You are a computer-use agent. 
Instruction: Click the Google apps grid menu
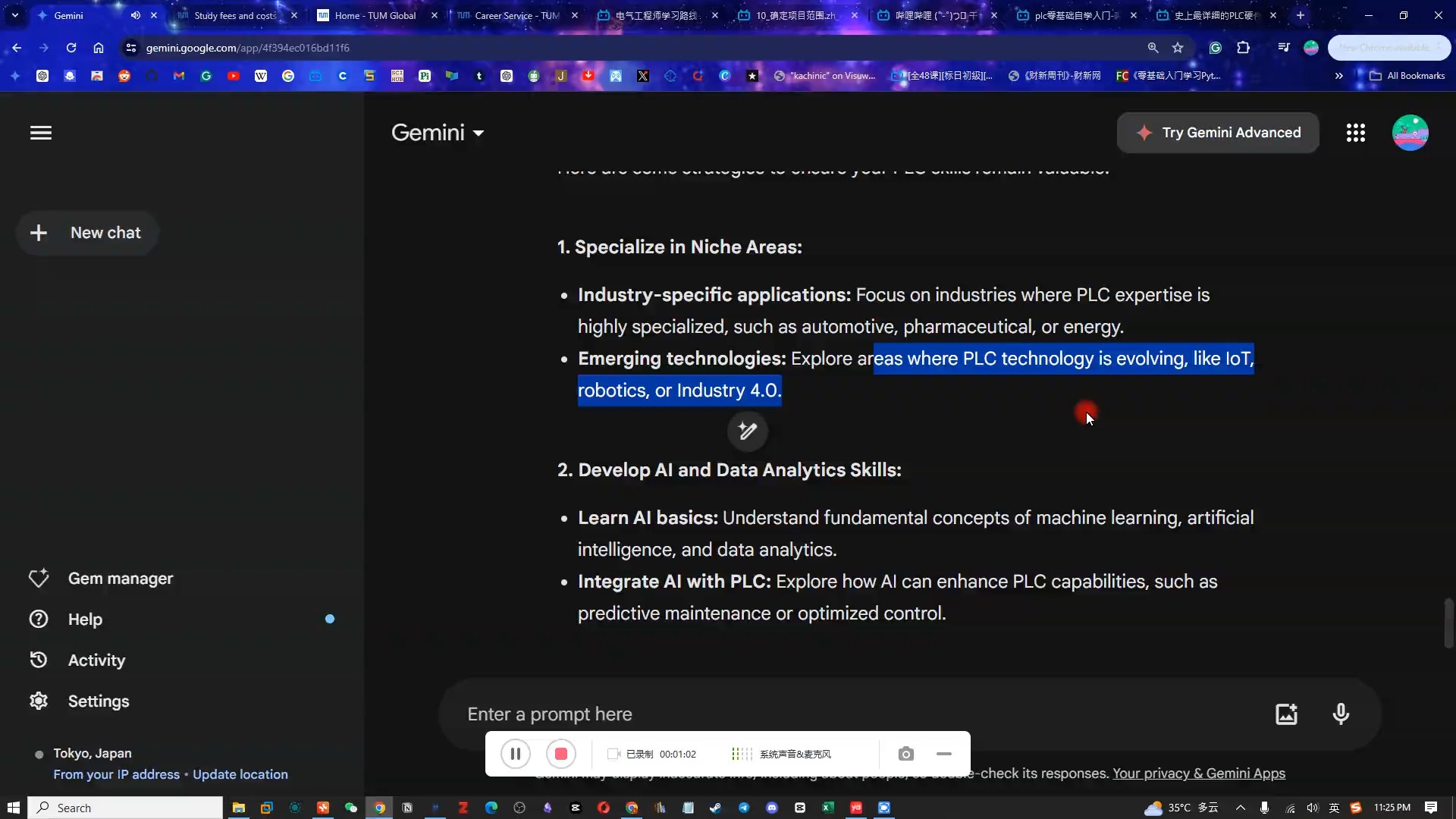tap(1355, 131)
